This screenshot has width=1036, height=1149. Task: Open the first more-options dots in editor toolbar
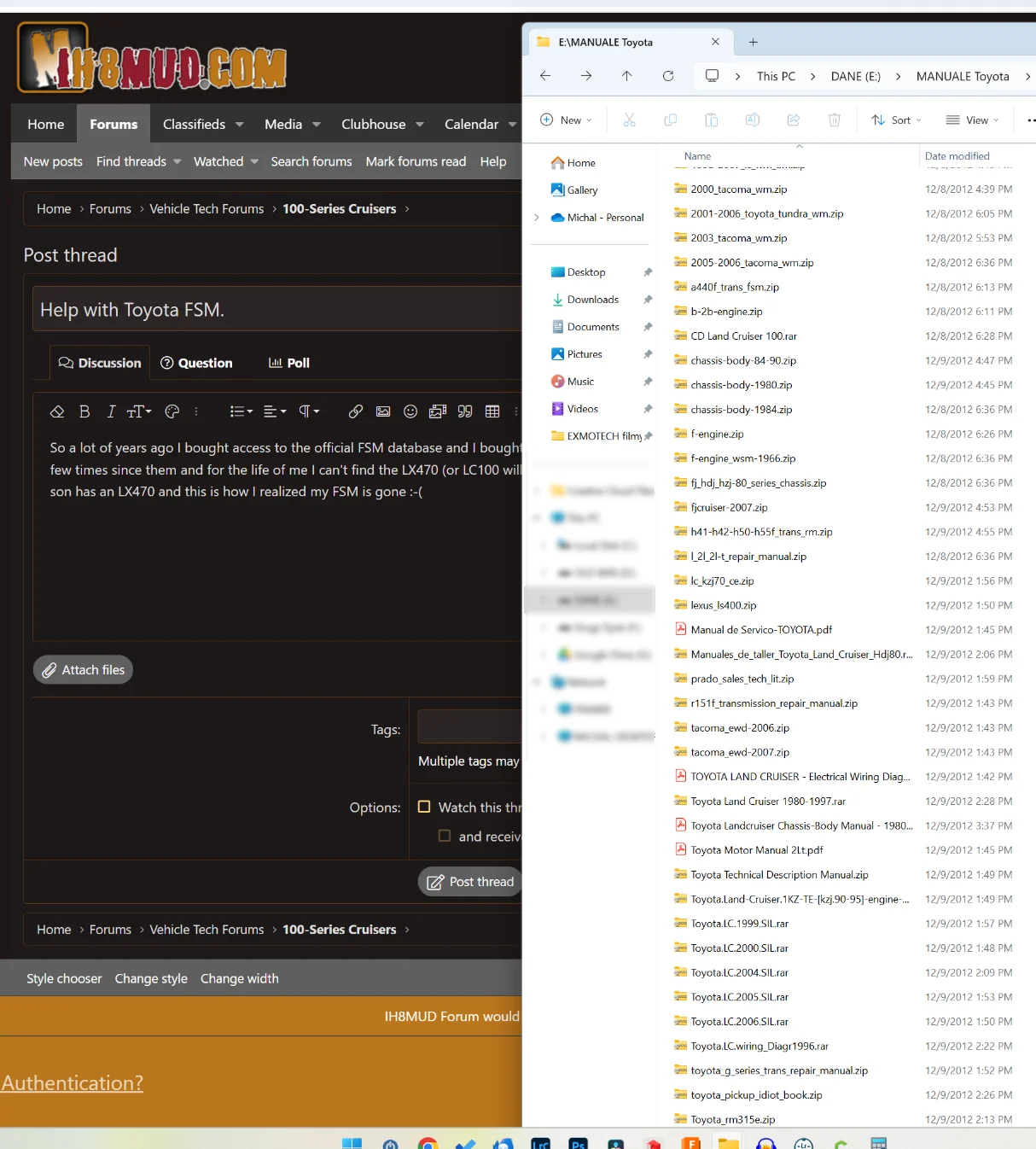click(196, 411)
